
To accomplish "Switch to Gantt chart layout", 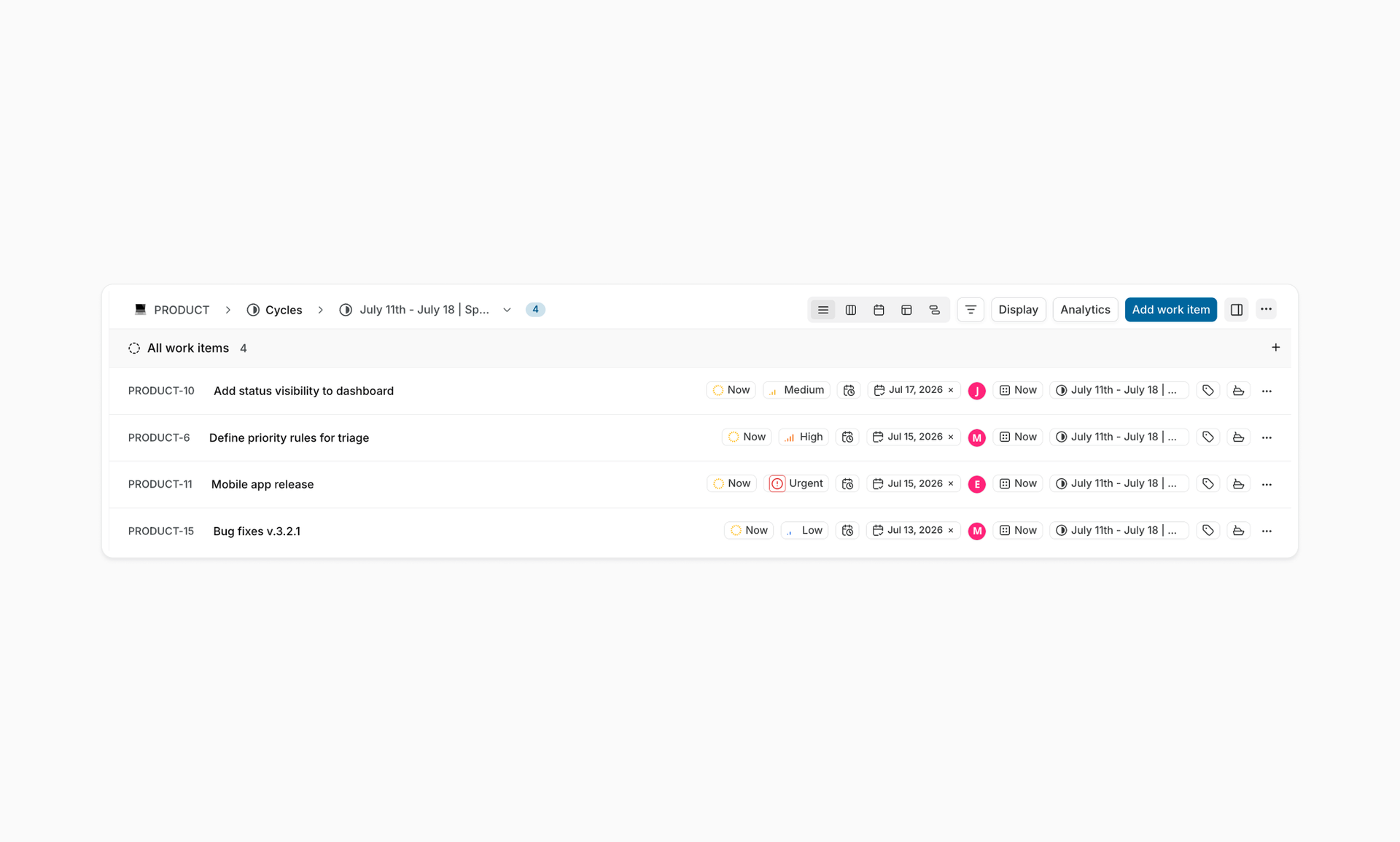I will tap(934, 310).
